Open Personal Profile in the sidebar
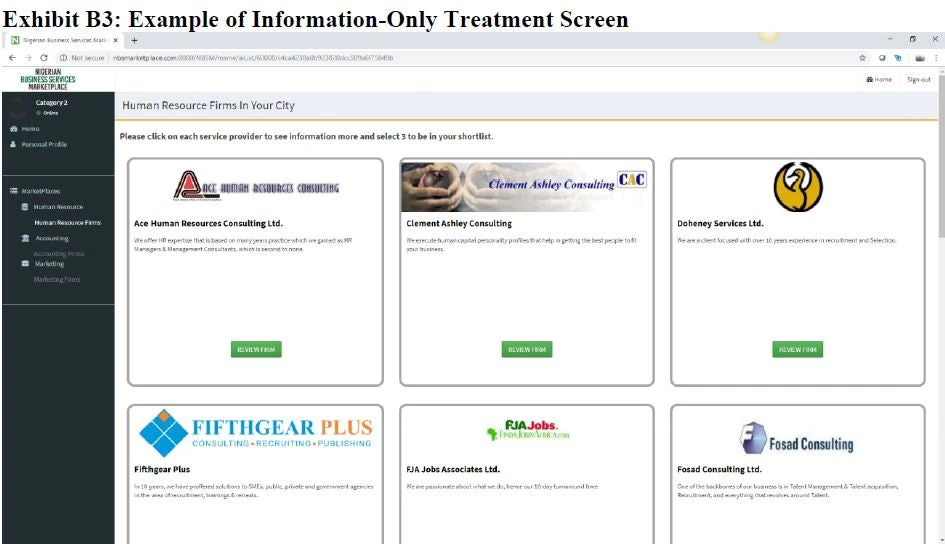 (x=44, y=145)
